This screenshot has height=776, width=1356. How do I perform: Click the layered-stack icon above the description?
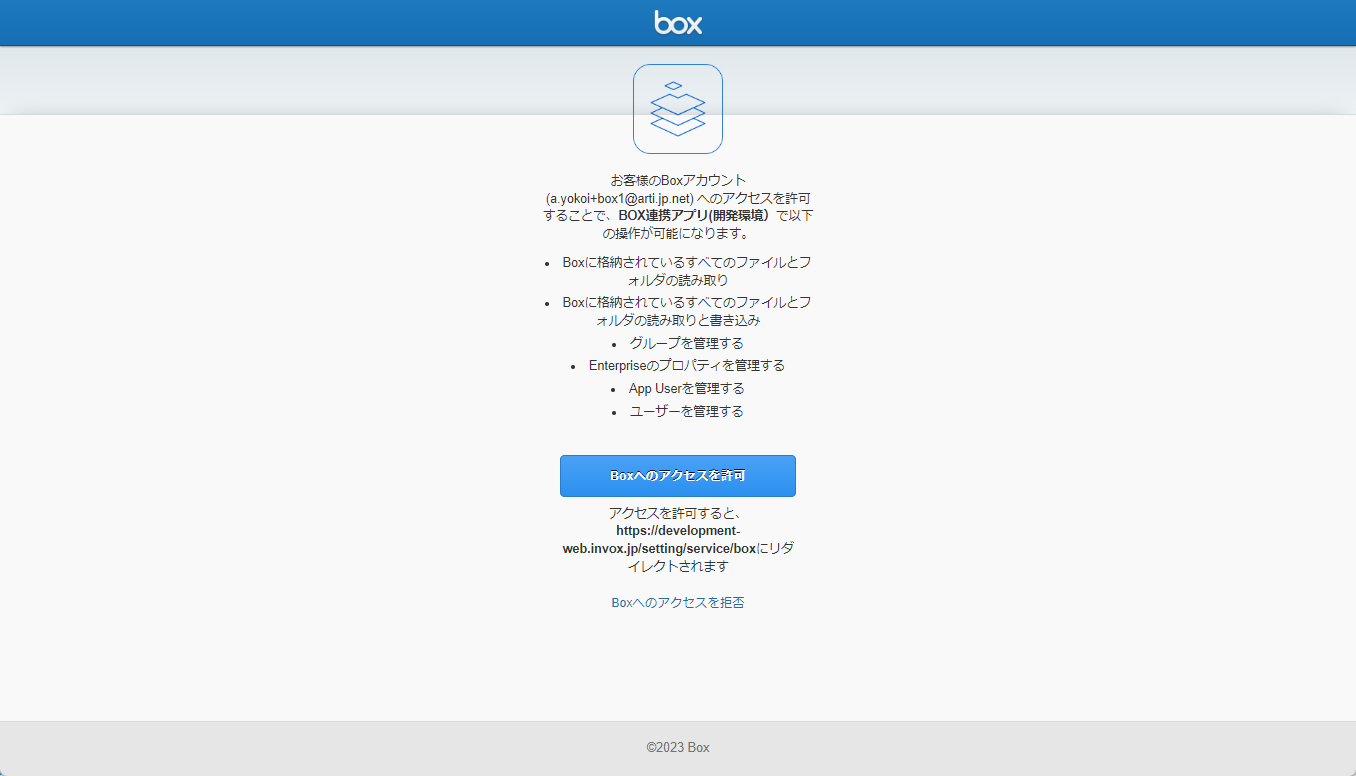(678, 109)
